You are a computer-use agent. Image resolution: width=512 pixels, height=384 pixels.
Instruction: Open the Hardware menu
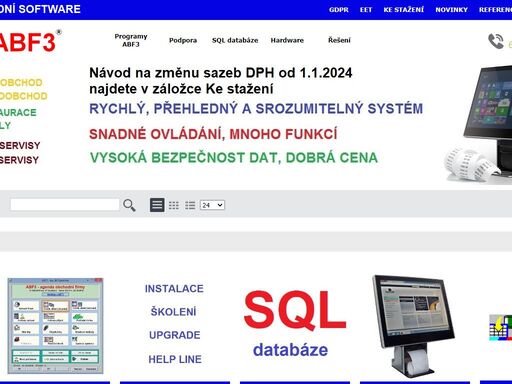(287, 40)
